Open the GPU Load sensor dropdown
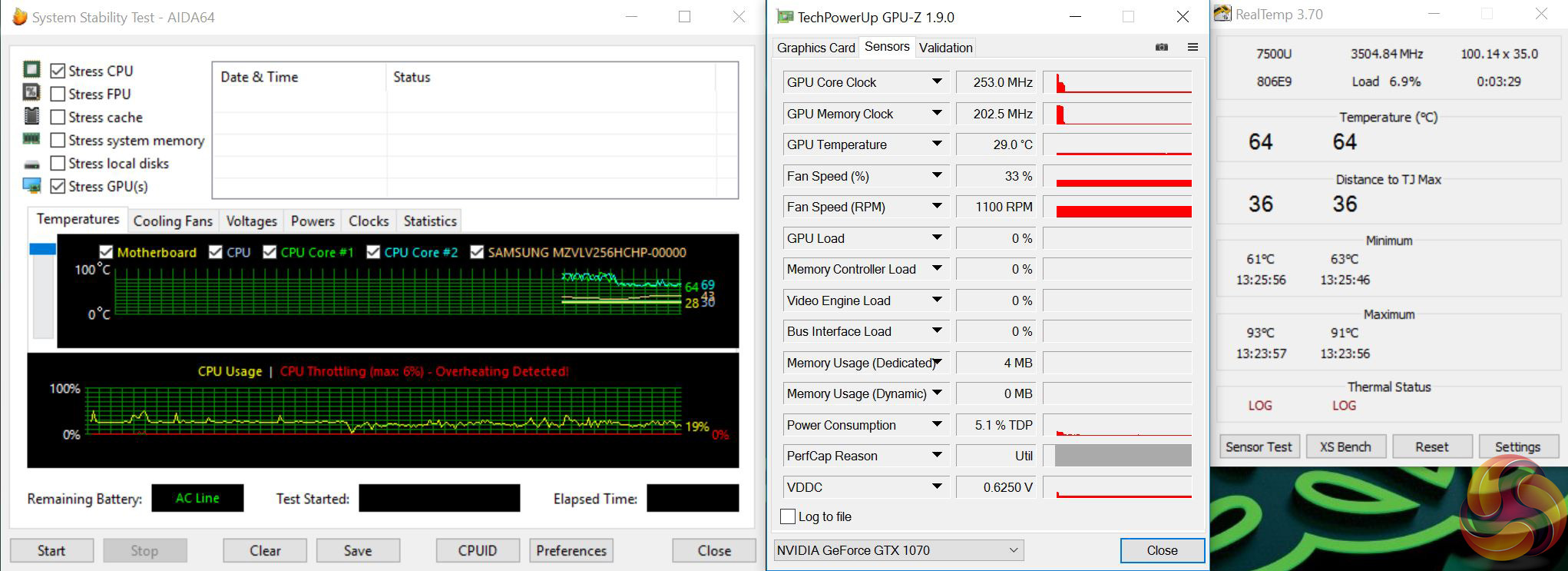The image size is (1568, 571). (937, 237)
